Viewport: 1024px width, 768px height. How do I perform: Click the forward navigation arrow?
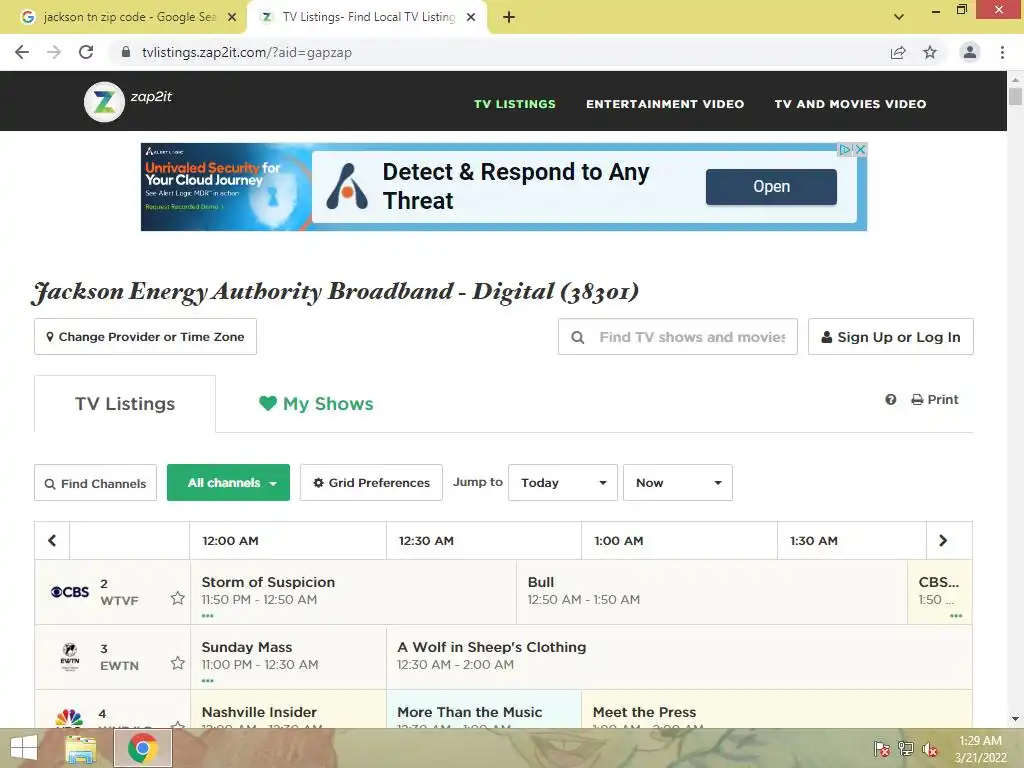point(54,52)
